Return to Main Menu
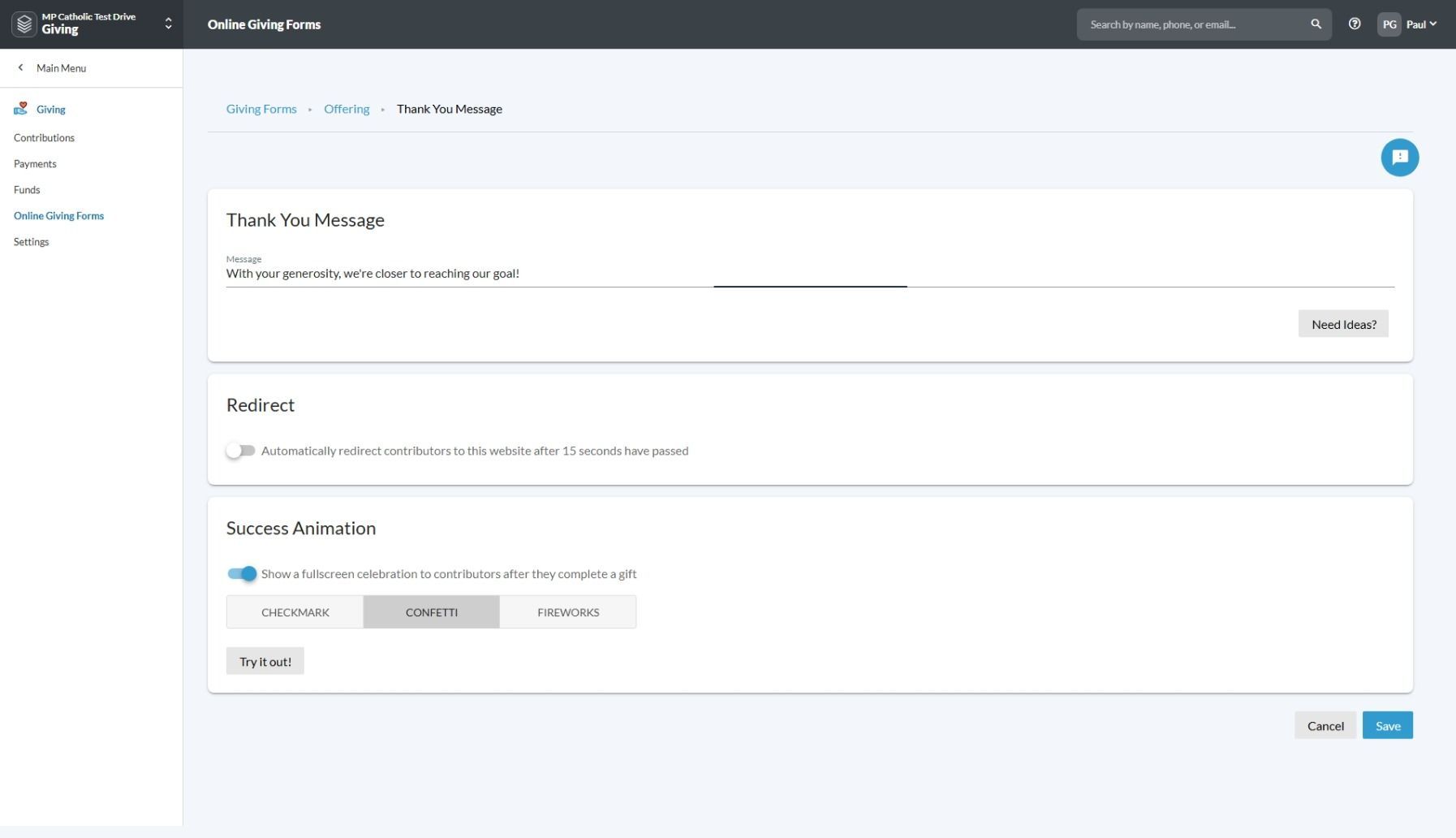 click(x=61, y=68)
